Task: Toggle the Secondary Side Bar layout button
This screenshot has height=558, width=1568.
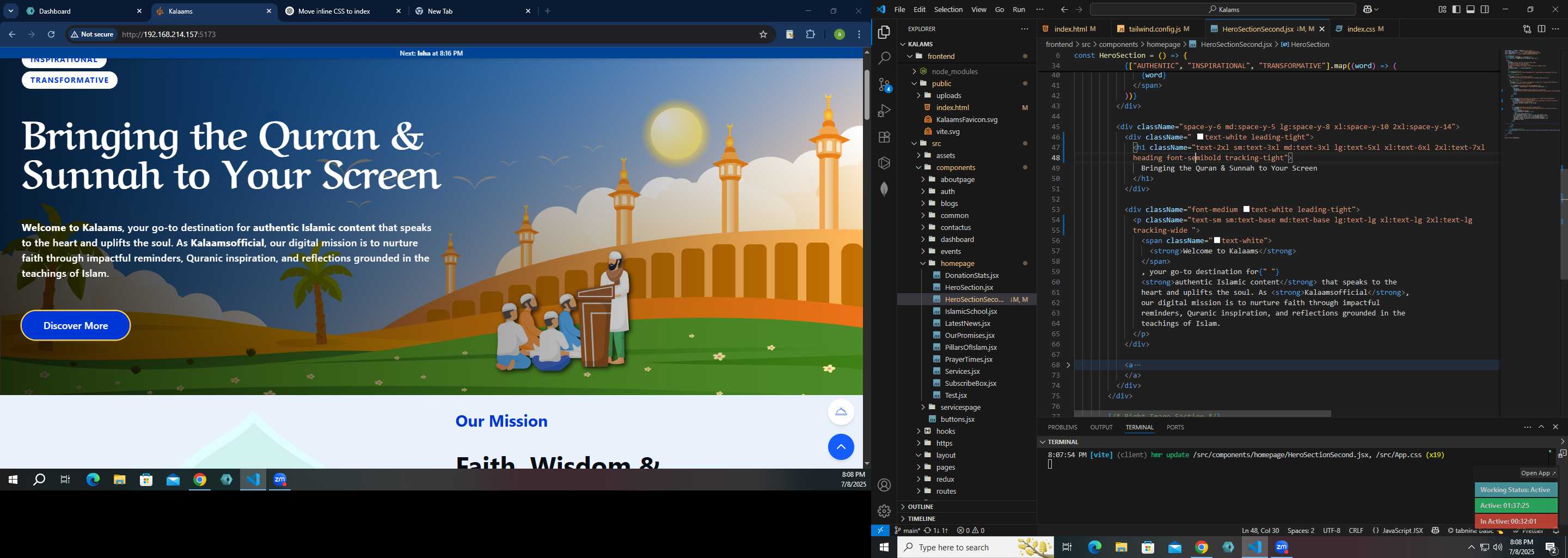Action: [1485, 10]
